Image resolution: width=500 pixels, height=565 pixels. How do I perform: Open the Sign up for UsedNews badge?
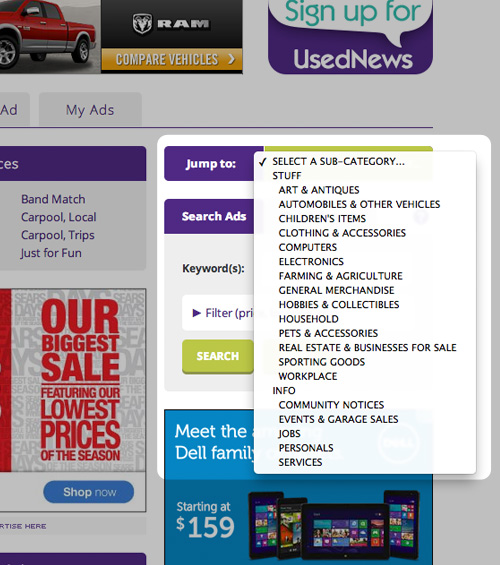tap(350, 36)
